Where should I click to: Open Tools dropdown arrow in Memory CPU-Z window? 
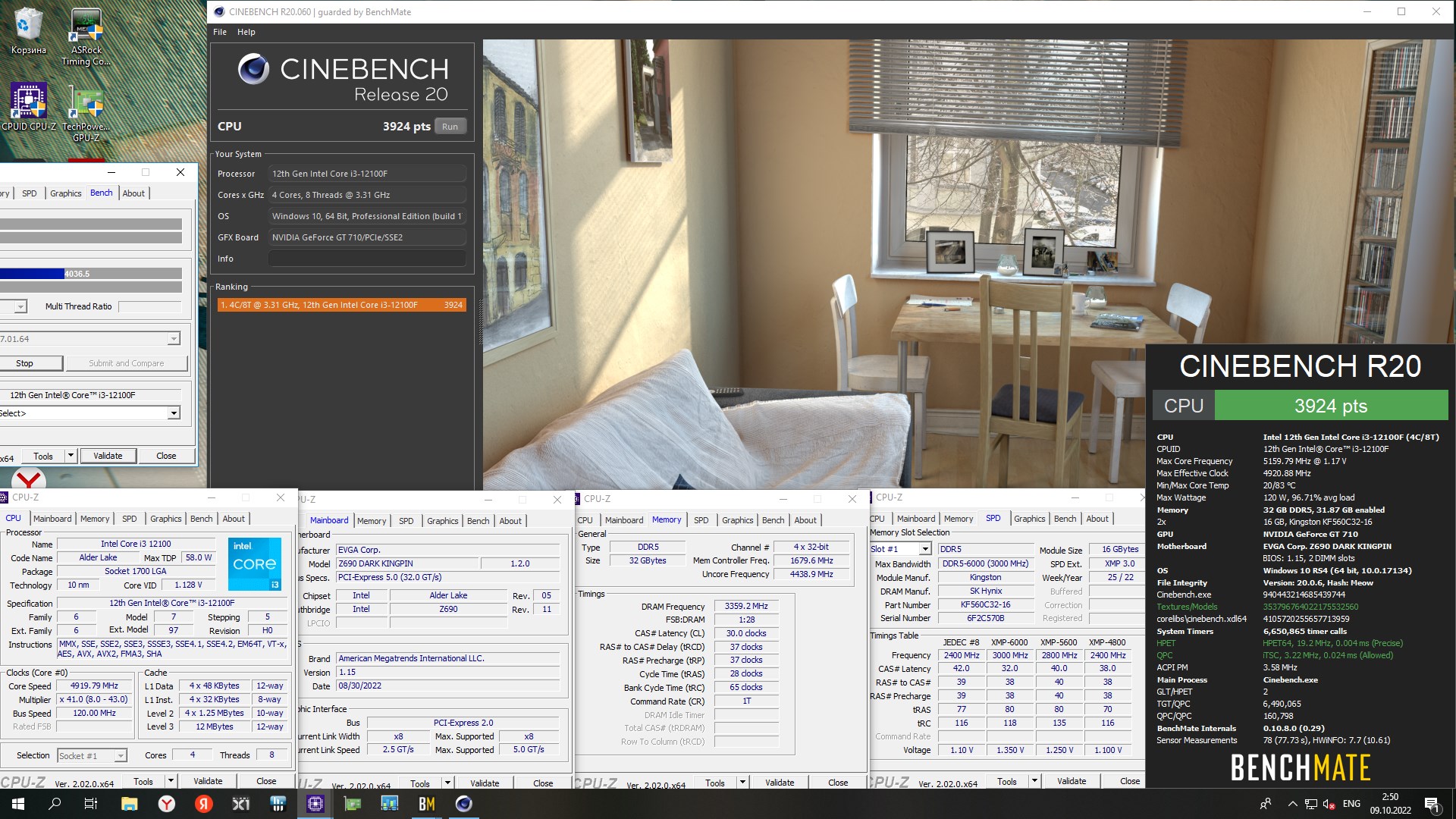point(742,783)
